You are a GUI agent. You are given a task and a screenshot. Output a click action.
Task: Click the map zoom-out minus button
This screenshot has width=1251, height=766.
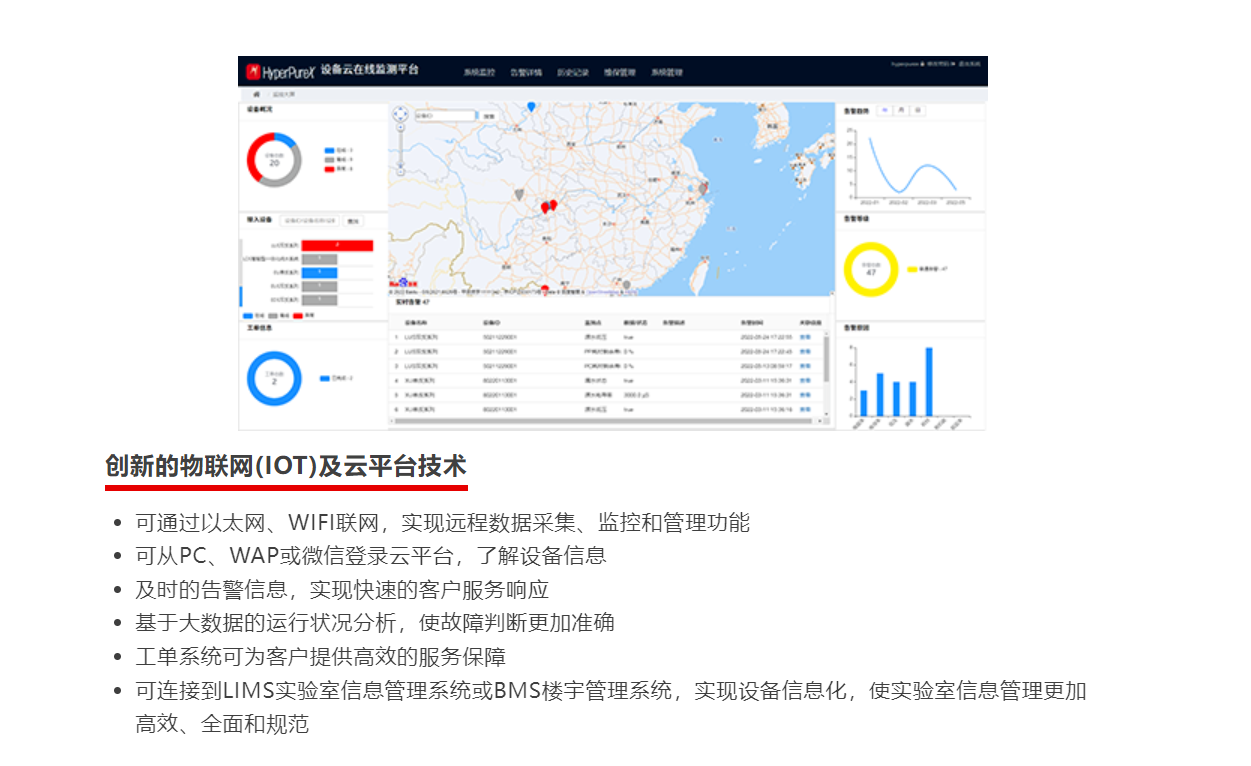coord(401,171)
